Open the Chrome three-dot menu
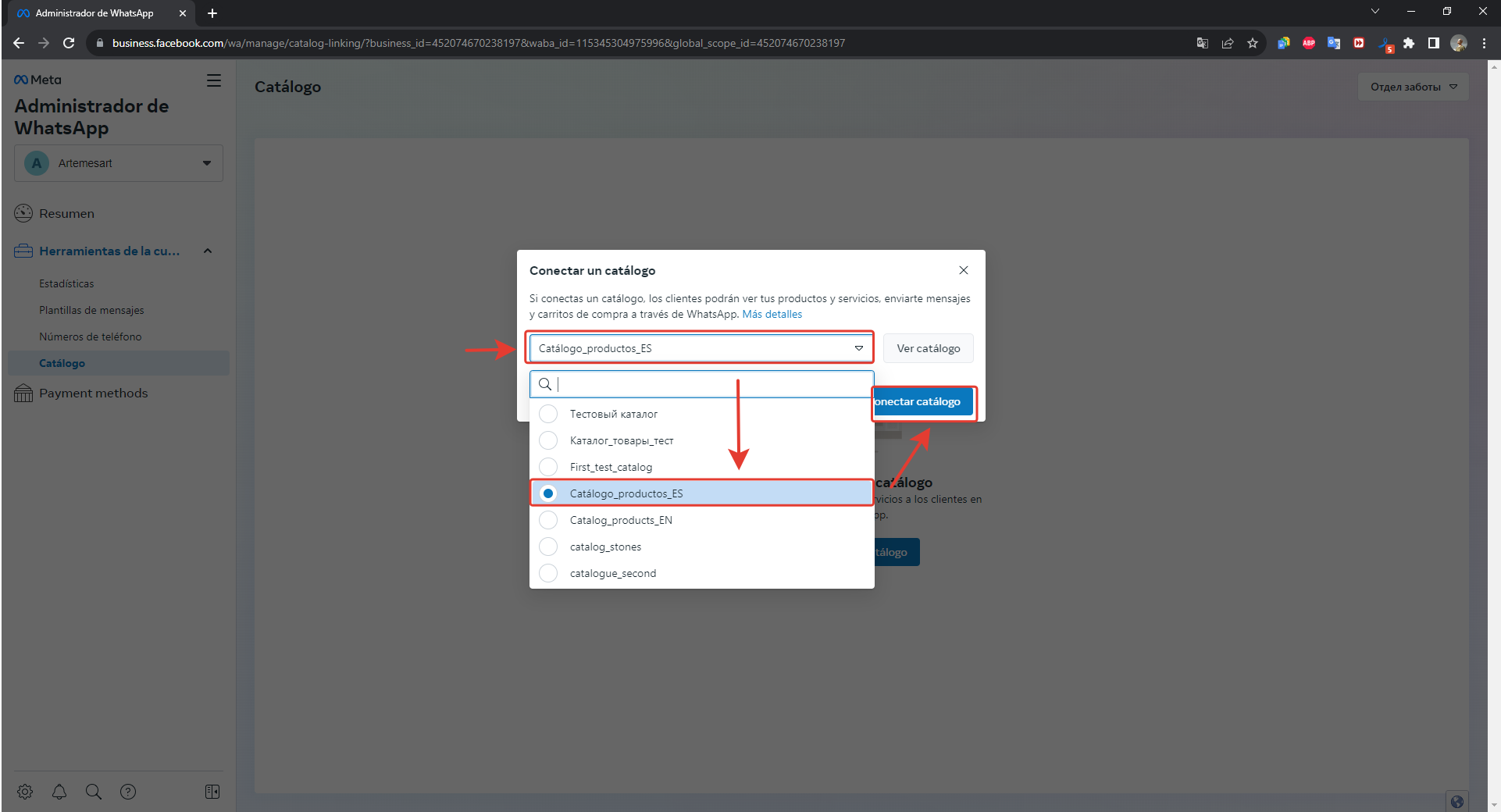 [x=1484, y=43]
